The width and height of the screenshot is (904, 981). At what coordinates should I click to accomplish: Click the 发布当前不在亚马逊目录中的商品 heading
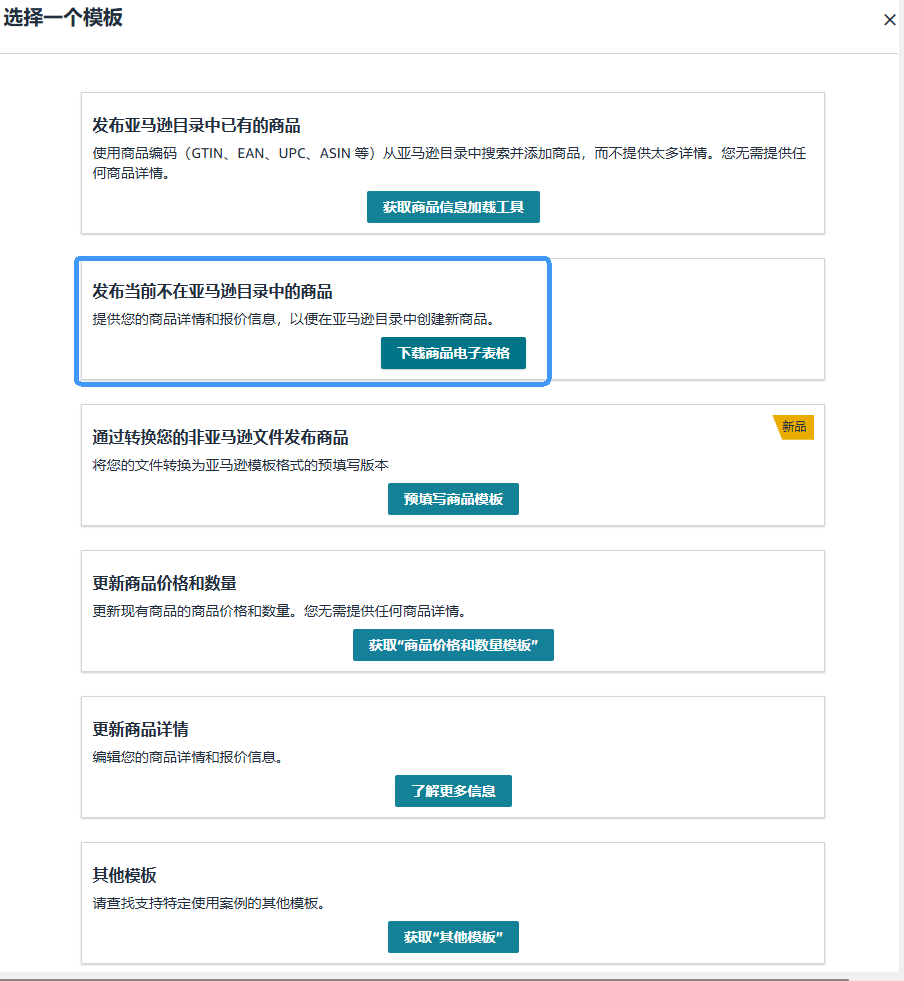212,292
